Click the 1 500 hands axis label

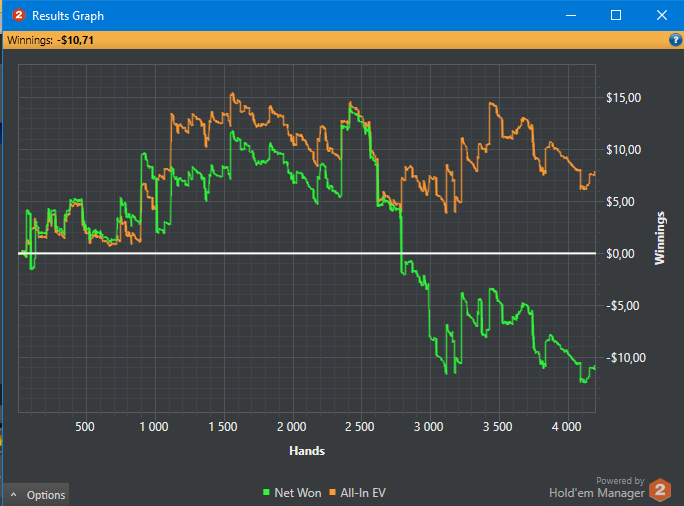222,427
